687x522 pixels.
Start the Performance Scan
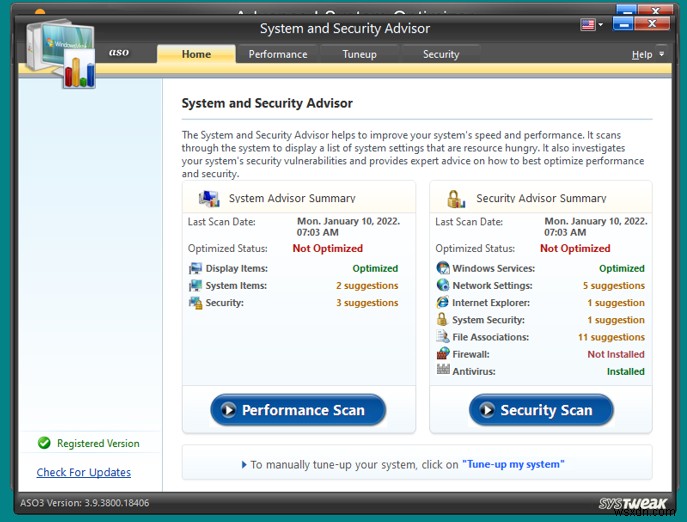[298, 410]
